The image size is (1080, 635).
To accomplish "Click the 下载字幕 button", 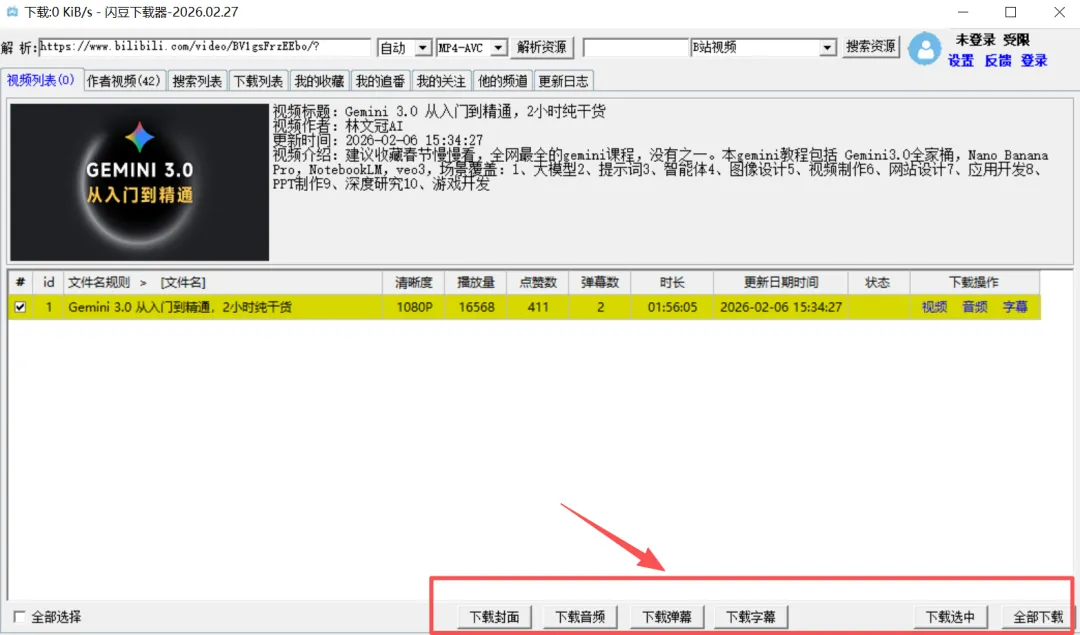I will coord(751,616).
